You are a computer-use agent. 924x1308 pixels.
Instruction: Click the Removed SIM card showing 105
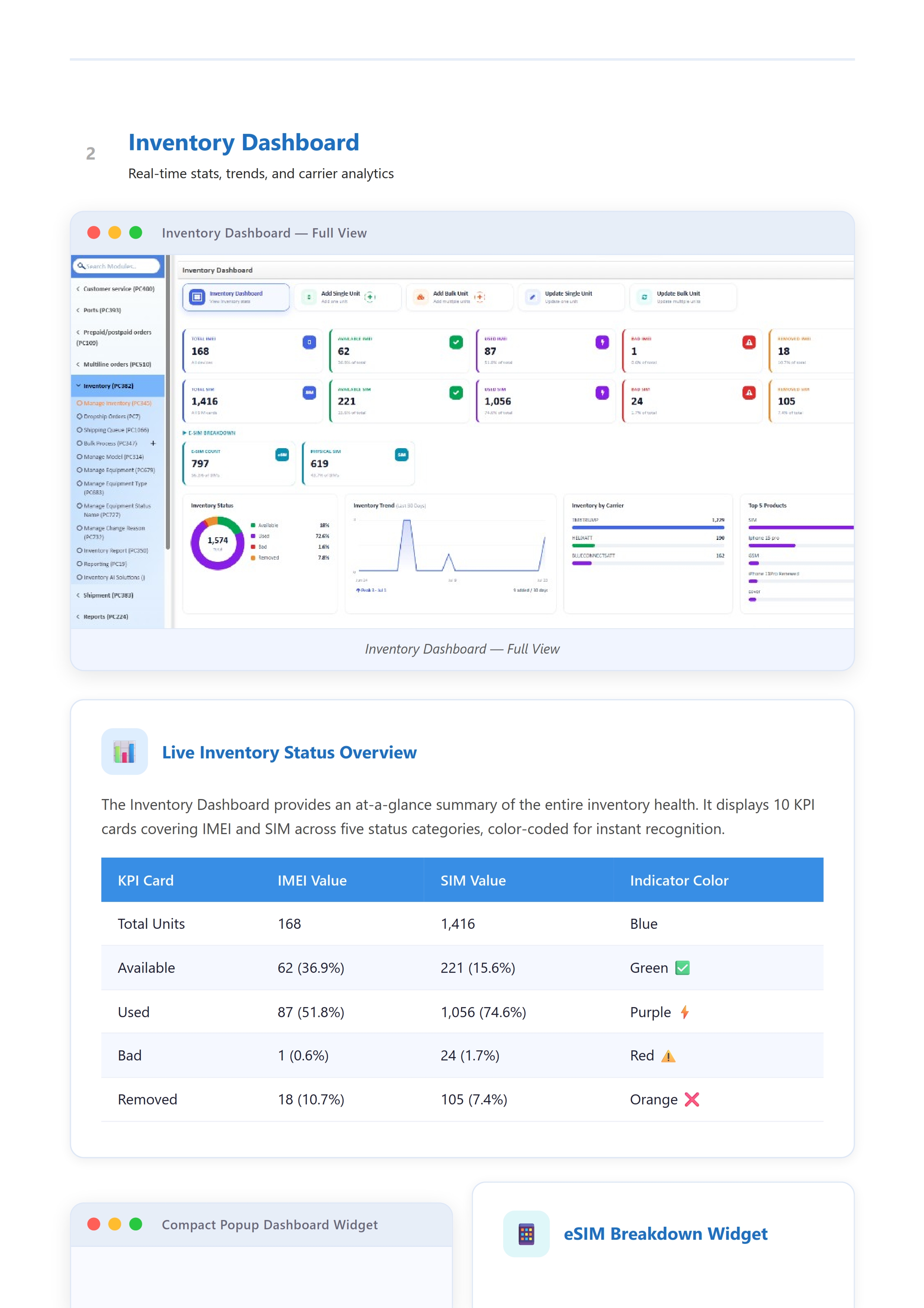pos(811,401)
